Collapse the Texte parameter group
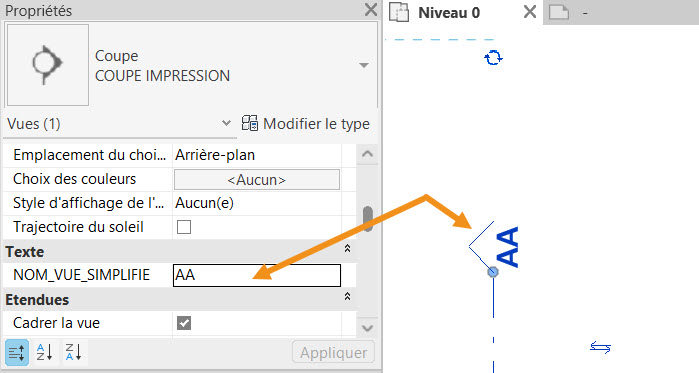This screenshot has height=373, width=699. [x=347, y=249]
